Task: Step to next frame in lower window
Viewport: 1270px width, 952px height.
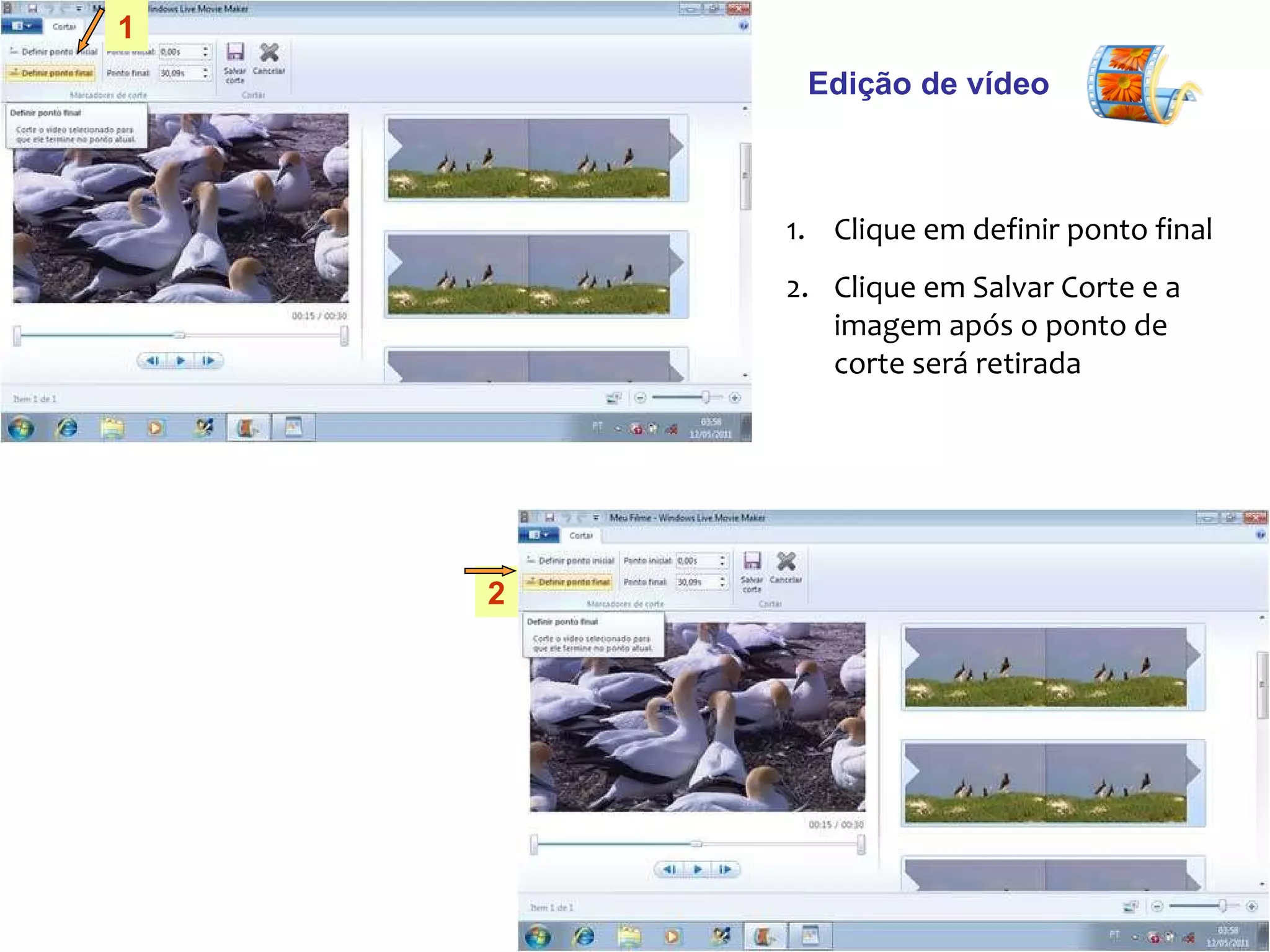Action: coord(725,870)
